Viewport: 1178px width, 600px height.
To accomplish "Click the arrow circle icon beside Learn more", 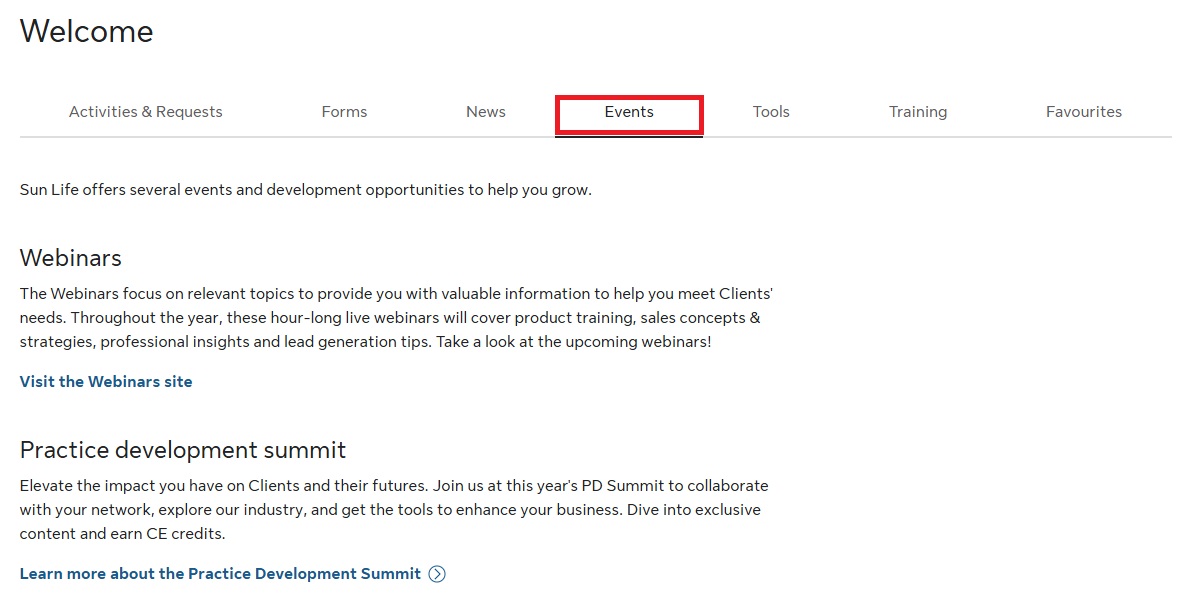I will click(x=437, y=574).
